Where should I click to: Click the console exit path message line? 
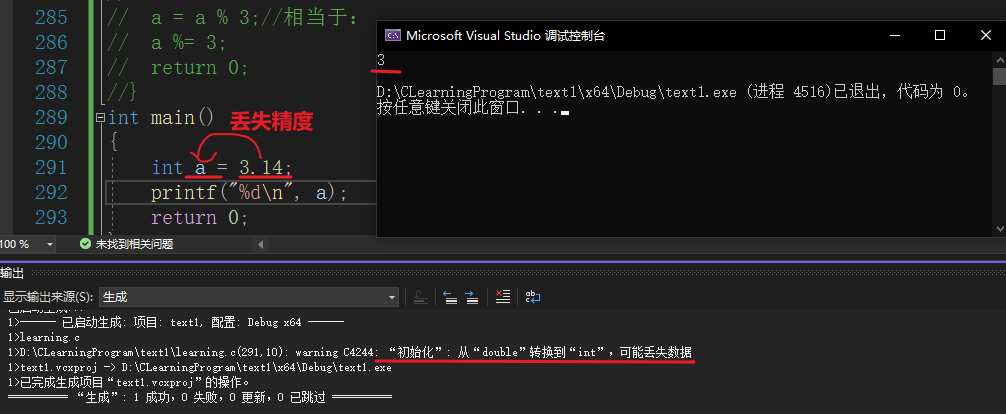[673, 92]
